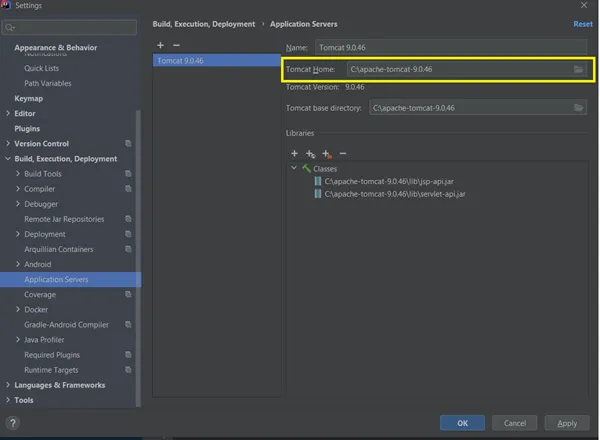The width and height of the screenshot is (600, 440).
Task: Expand the Java Profiler node
Action: coord(18,339)
